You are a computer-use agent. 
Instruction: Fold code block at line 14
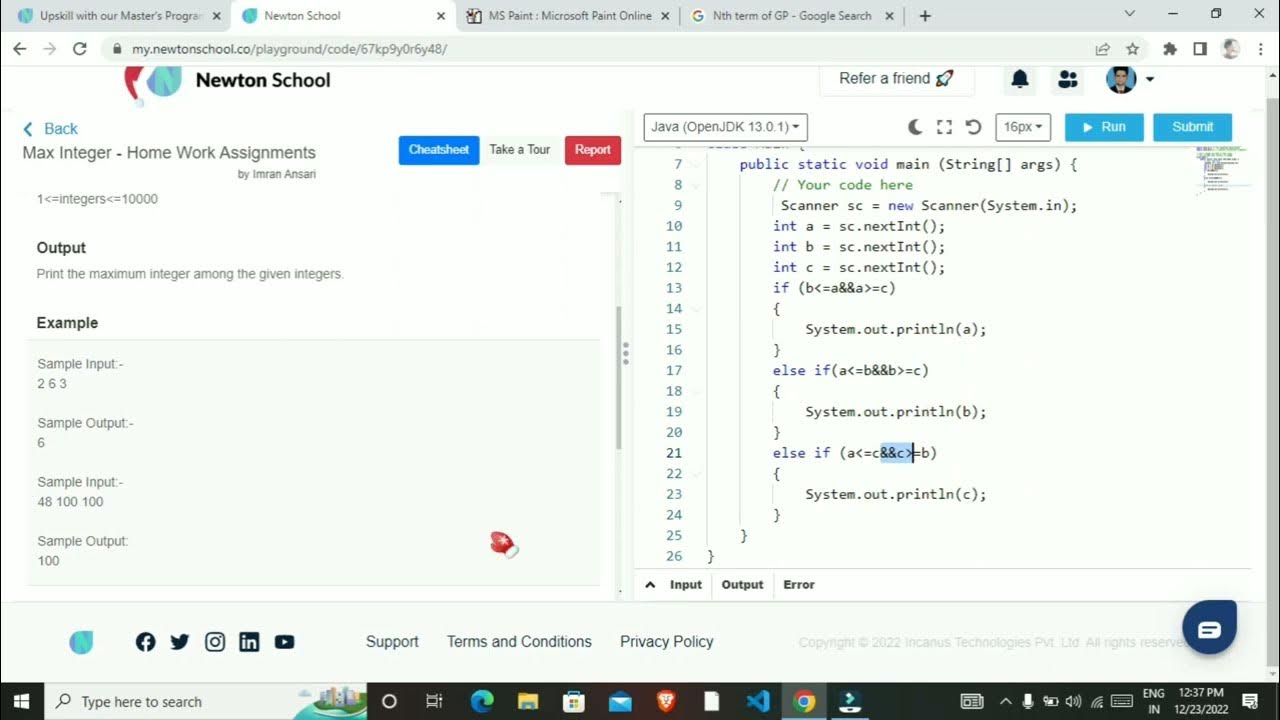tap(697, 309)
